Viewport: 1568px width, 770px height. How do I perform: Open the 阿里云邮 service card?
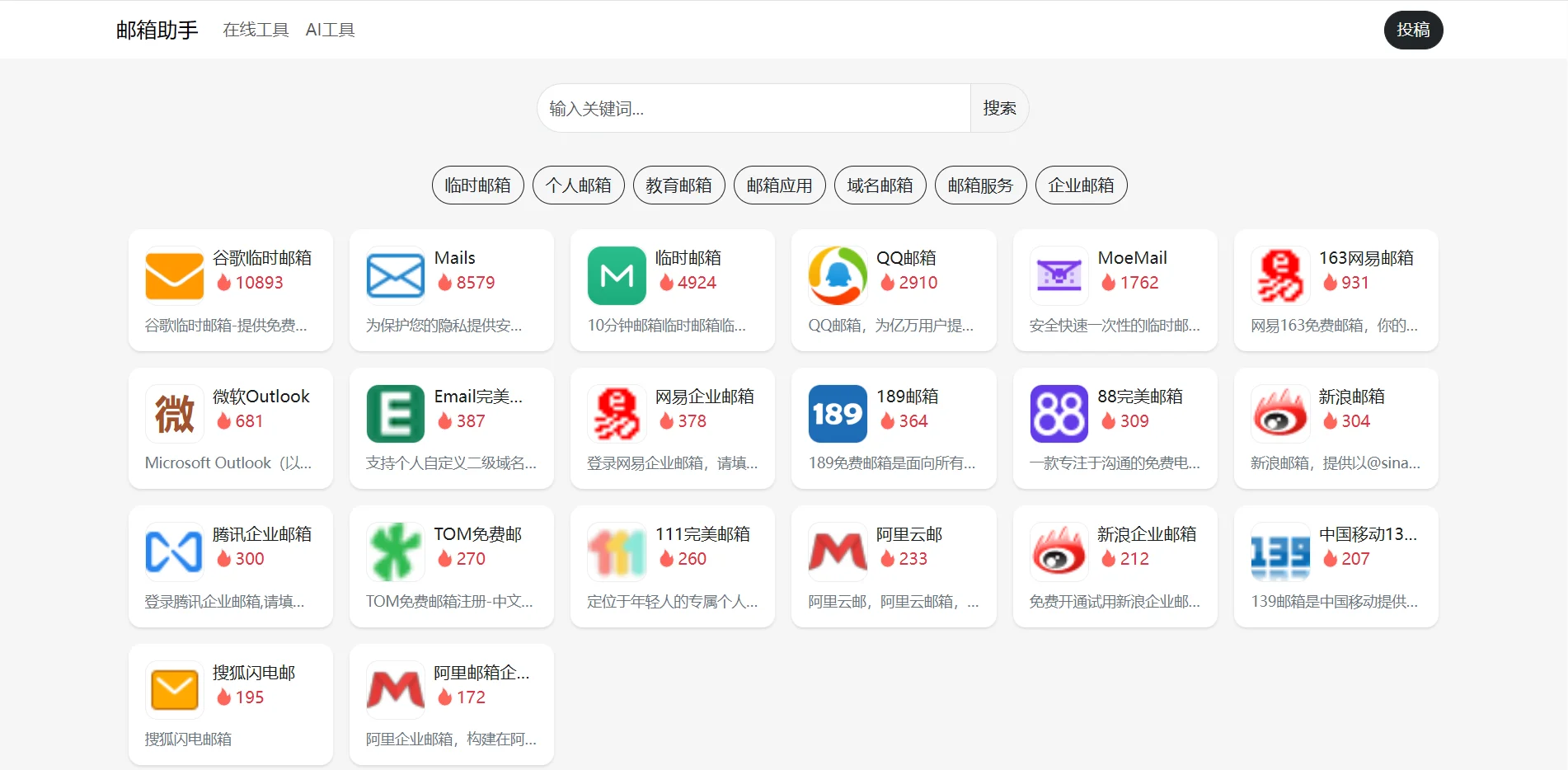coord(894,566)
